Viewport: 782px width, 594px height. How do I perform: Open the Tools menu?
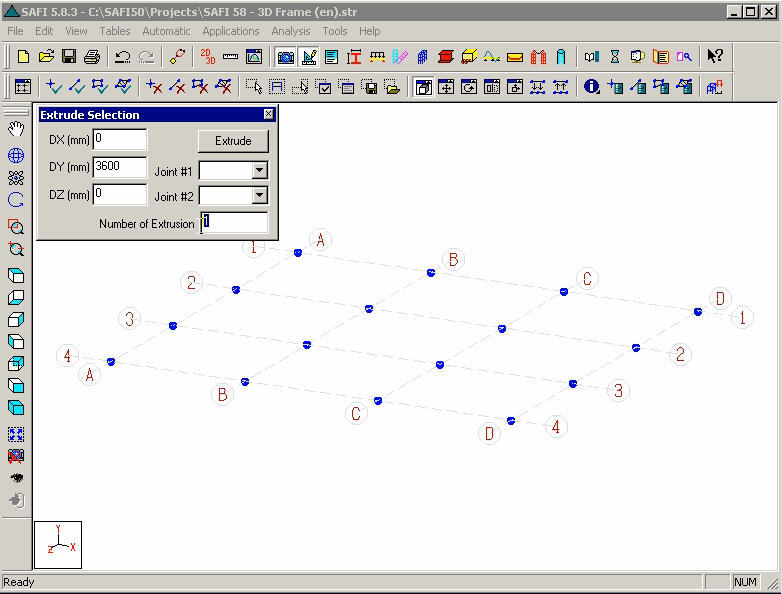[335, 31]
